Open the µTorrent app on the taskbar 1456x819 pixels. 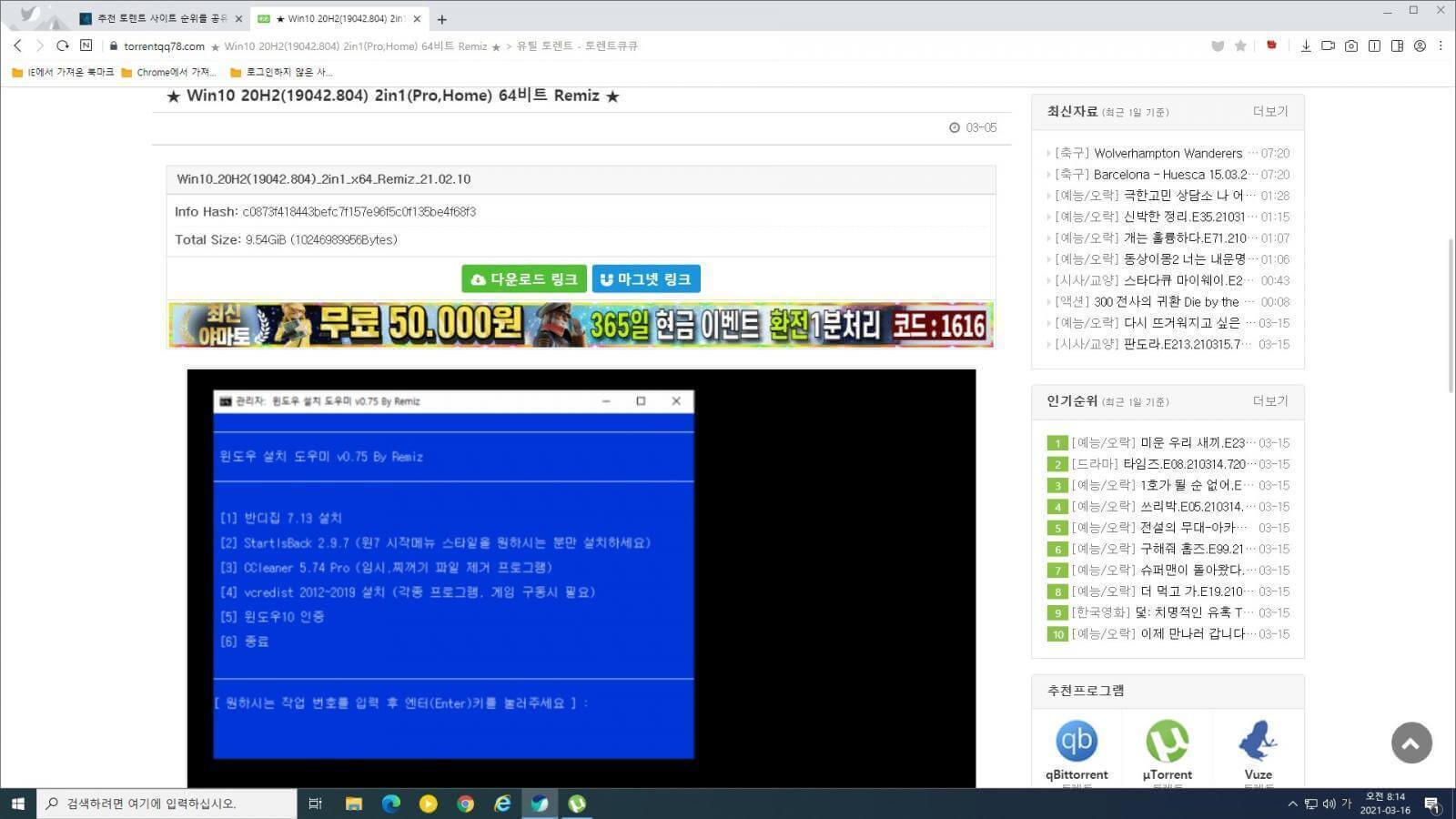coord(577,804)
